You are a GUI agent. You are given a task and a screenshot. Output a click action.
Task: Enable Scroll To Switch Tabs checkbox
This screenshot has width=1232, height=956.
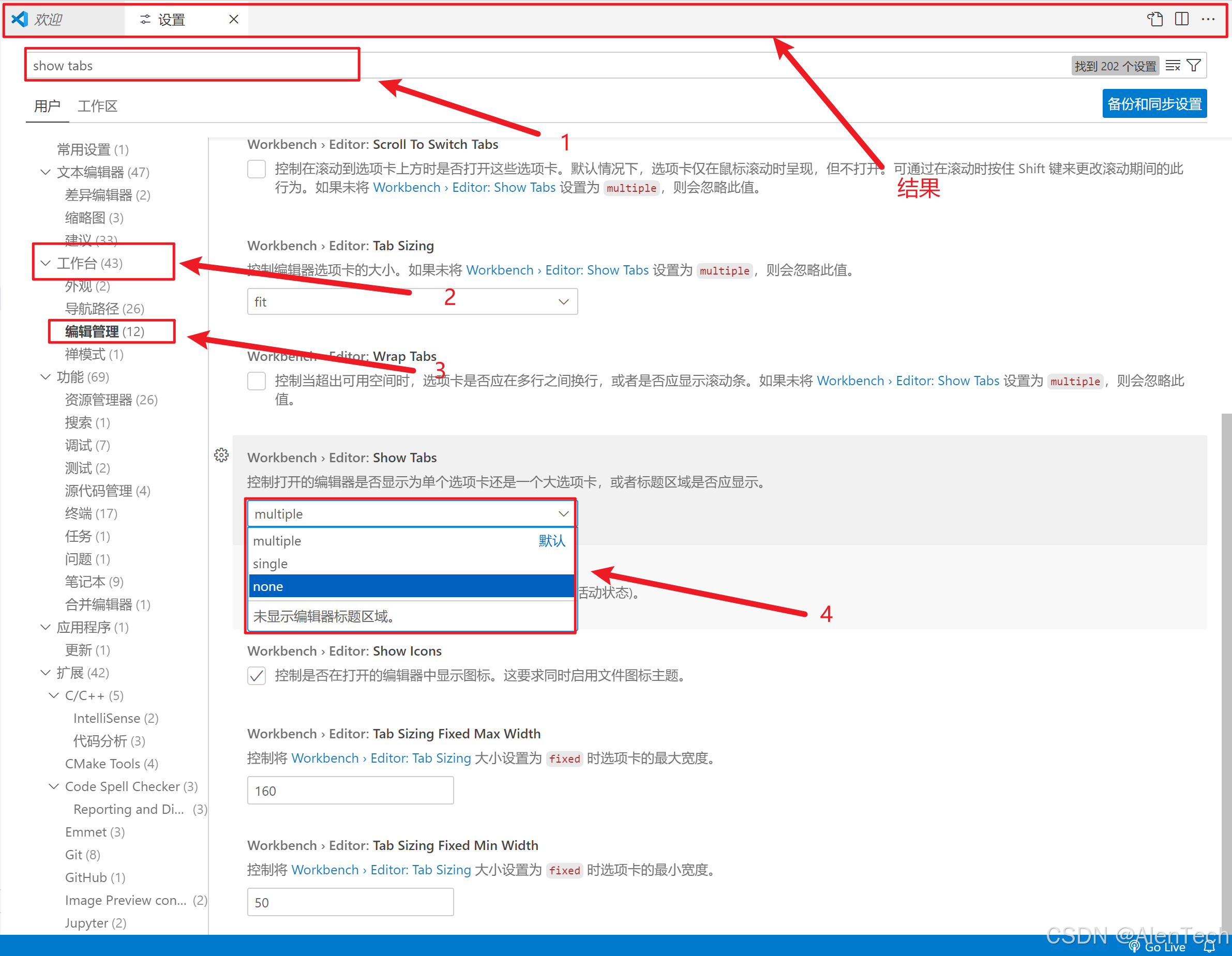point(257,169)
